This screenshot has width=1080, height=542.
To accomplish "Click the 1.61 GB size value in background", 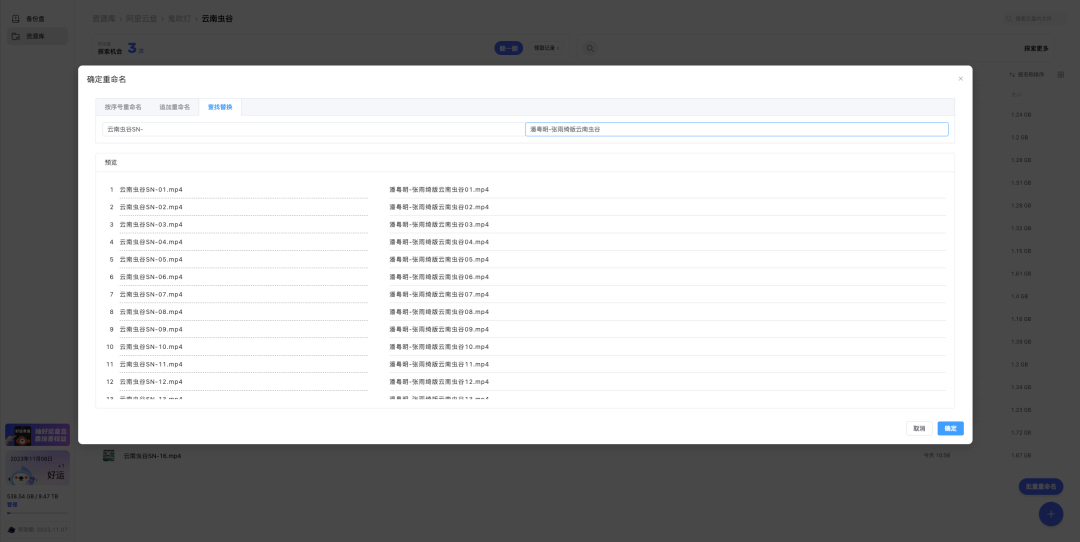I will point(1021,274).
